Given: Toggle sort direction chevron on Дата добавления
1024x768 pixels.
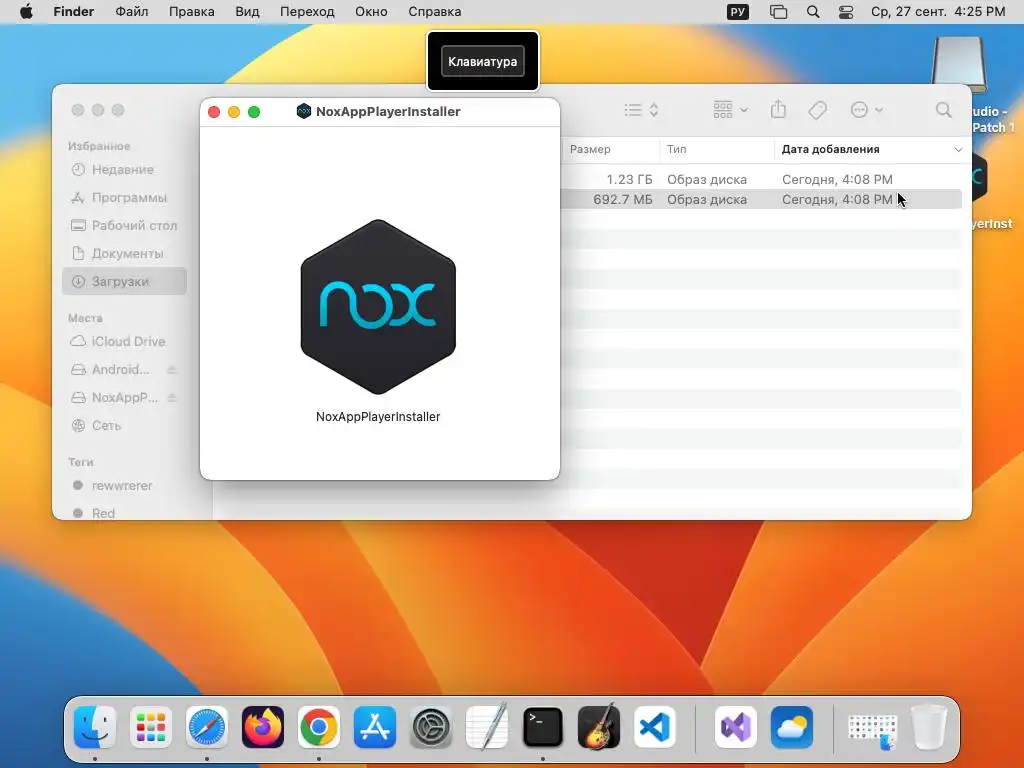Looking at the screenshot, I should click(x=958, y=150).
